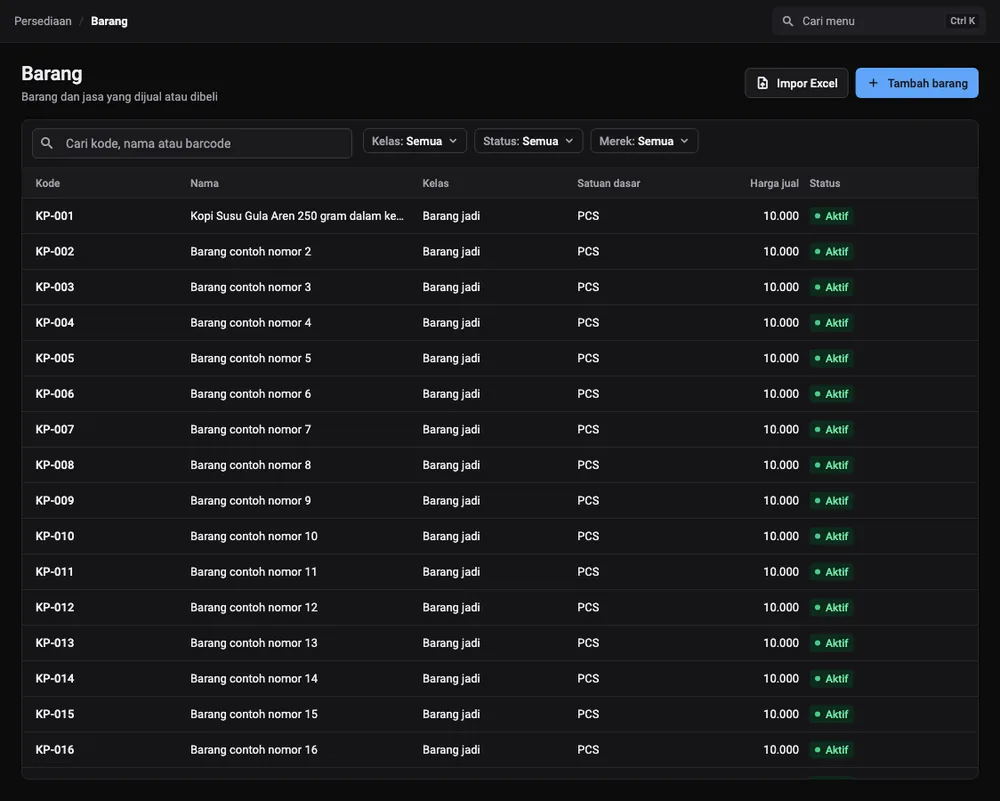
Task: Click PCS unit in KP-011 row
Action: pos(588,572)
